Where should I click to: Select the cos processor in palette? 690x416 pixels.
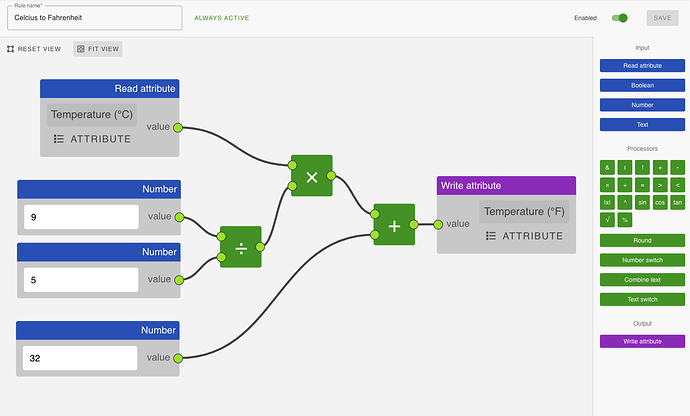tap(660, 202)
